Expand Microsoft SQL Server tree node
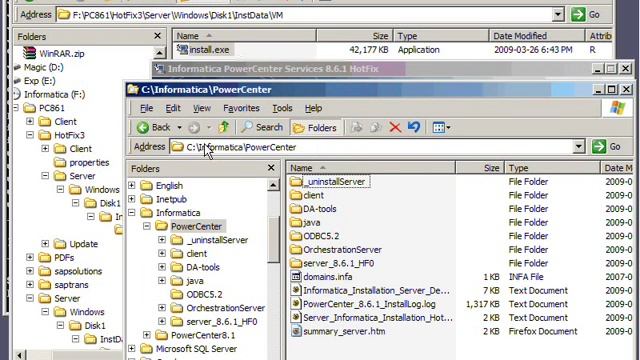Viewport: 640px width, 360px height. [x=132, y=349]
